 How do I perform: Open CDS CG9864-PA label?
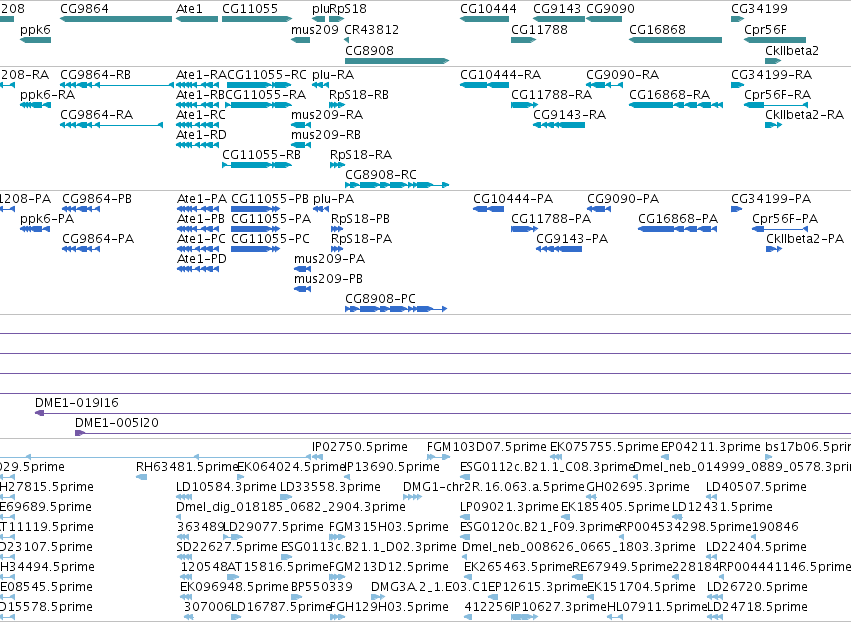coord(98,239)
